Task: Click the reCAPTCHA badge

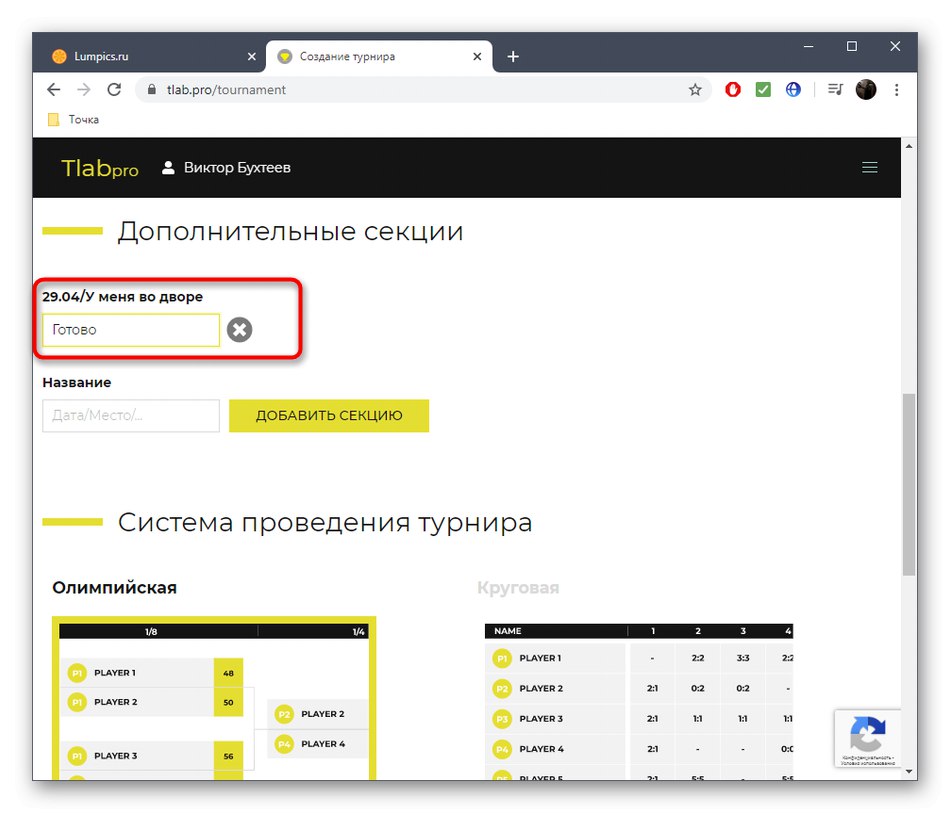Action: [868, 738]
